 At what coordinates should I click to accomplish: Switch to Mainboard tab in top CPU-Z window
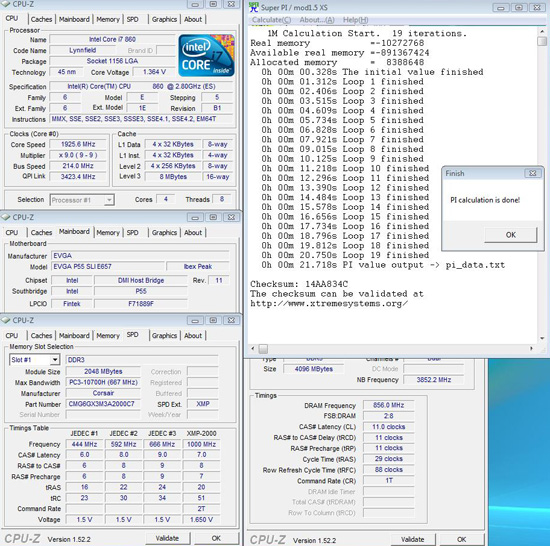click(74, 19)
